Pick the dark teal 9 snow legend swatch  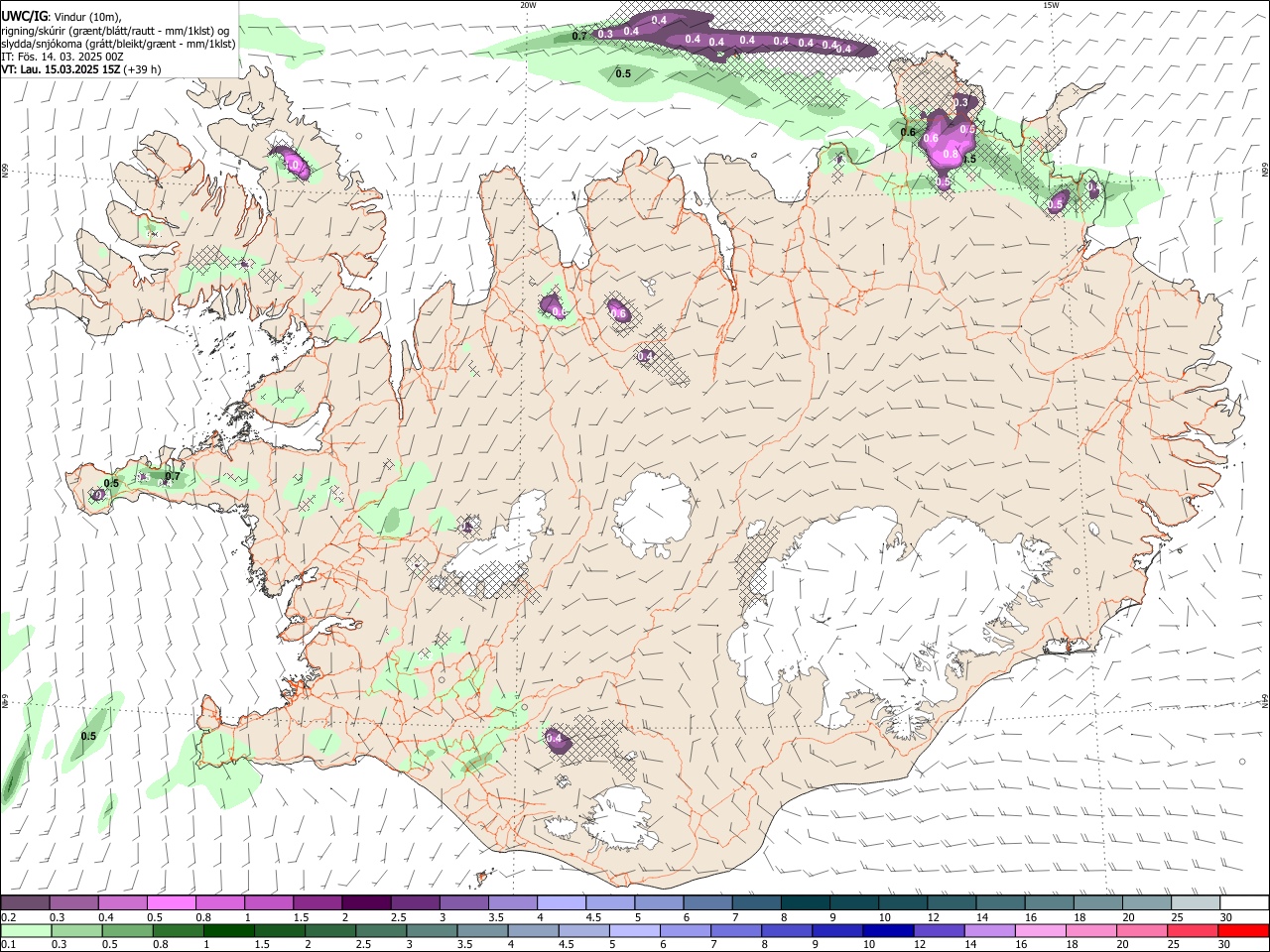852,903
